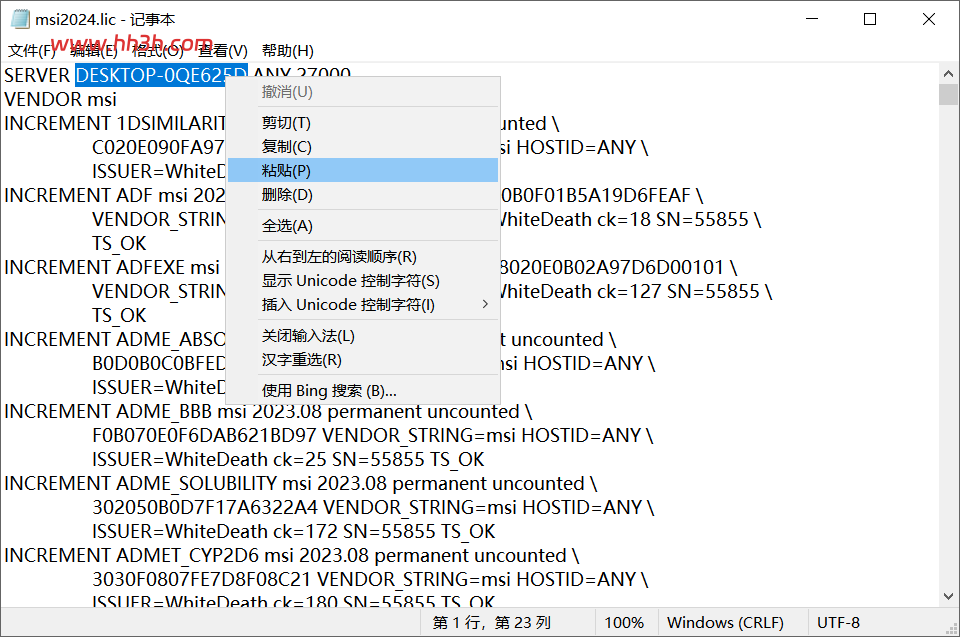Click Windows (CRLF) in the status bar
The width and height of the screenshot is (960, 637).
pos(725,622)
